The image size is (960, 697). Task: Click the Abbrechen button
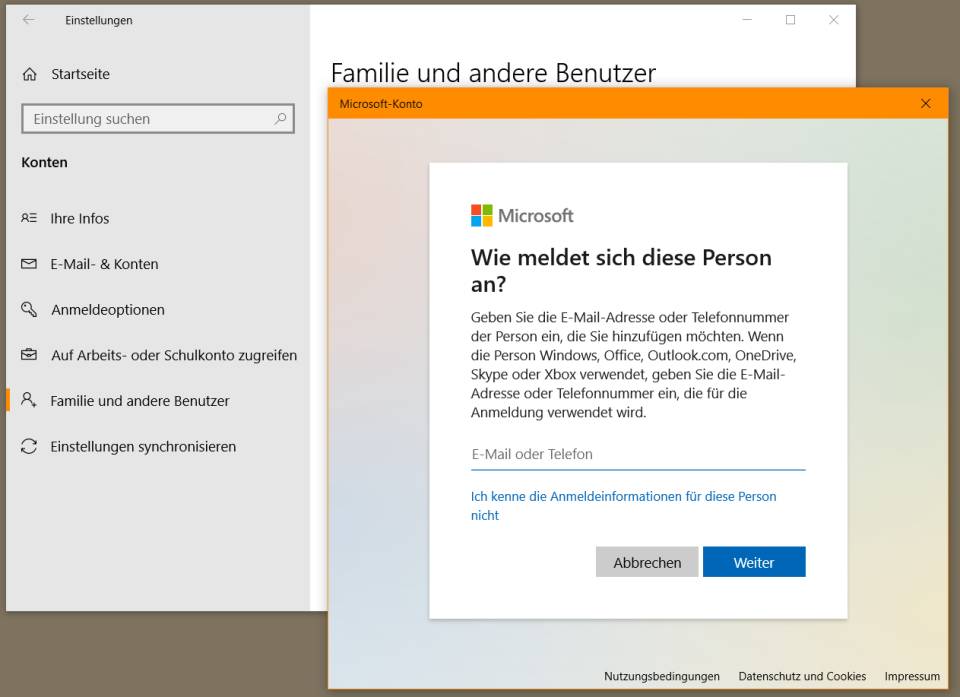pos(647,562)
